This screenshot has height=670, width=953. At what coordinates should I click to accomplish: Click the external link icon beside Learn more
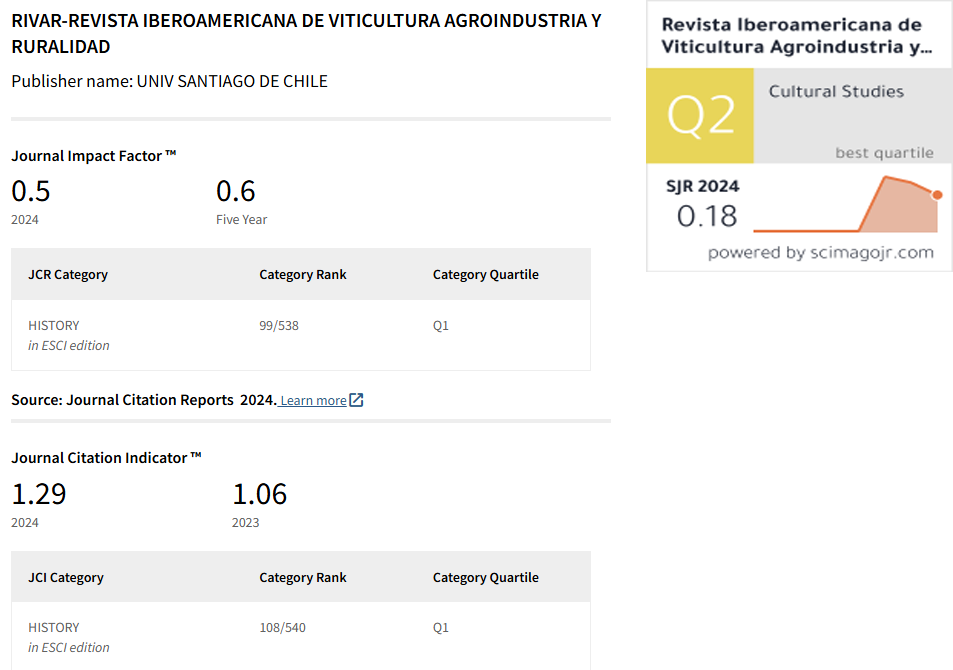(x=357, y=400)
